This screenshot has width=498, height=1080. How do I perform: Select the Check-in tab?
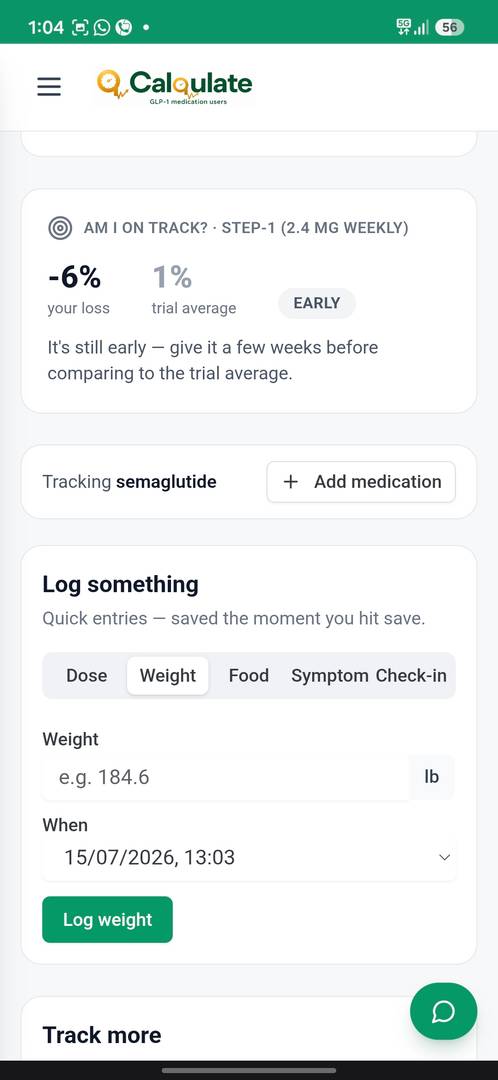[x=411, y=676]
